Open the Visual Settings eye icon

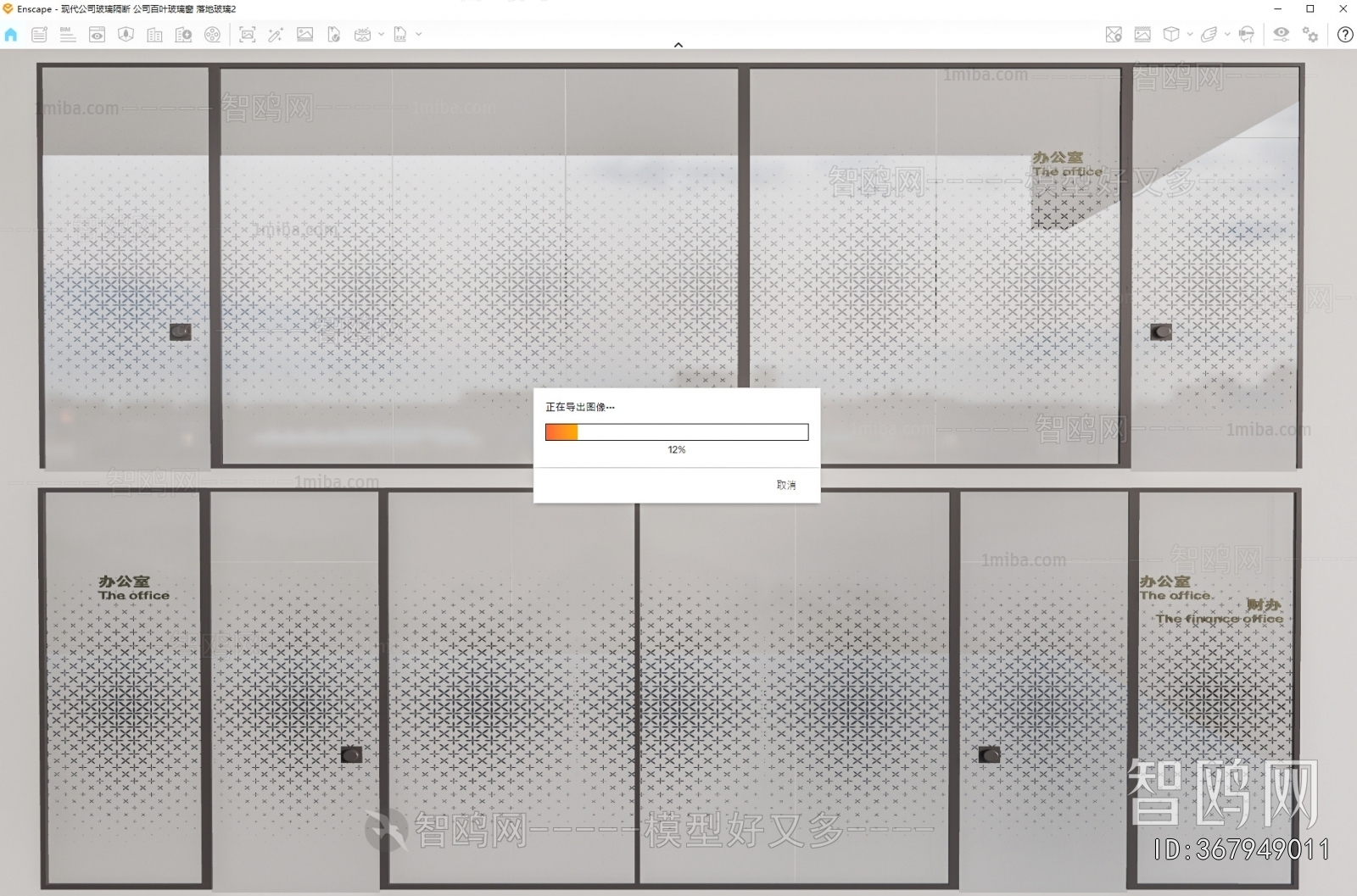[1282, 35]
